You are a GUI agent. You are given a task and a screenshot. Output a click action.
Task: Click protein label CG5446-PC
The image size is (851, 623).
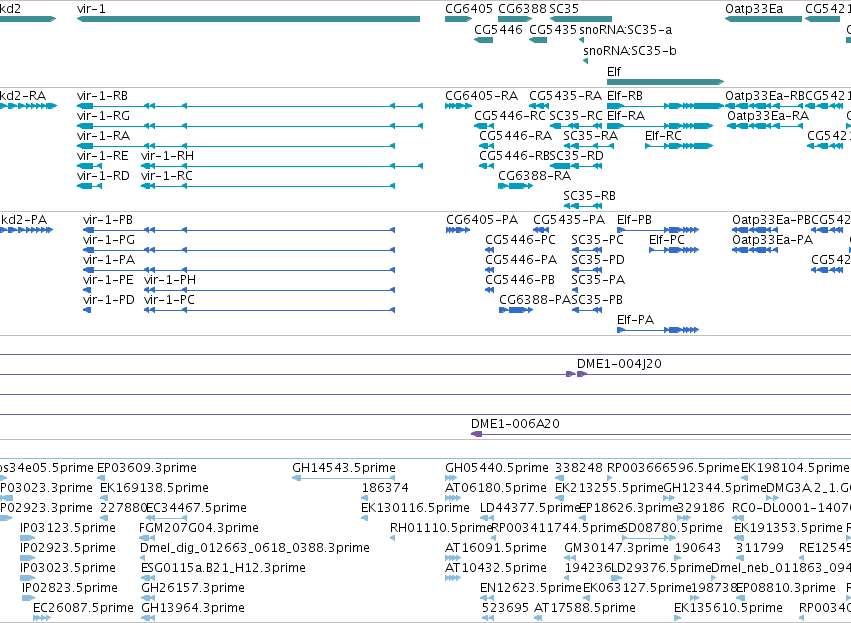click(x=520, y=240)
